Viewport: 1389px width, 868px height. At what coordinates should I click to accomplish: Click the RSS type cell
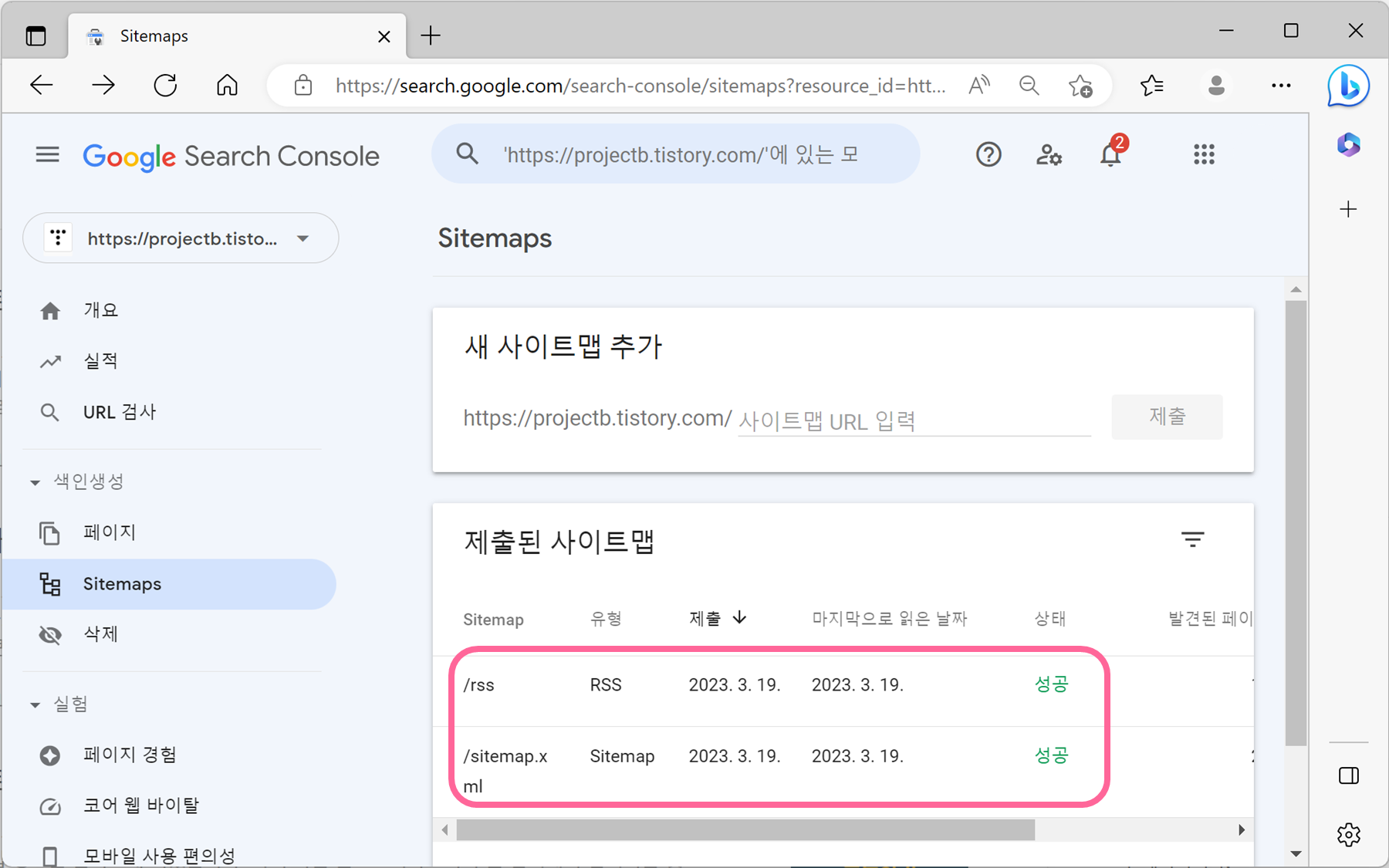point(606,684)
